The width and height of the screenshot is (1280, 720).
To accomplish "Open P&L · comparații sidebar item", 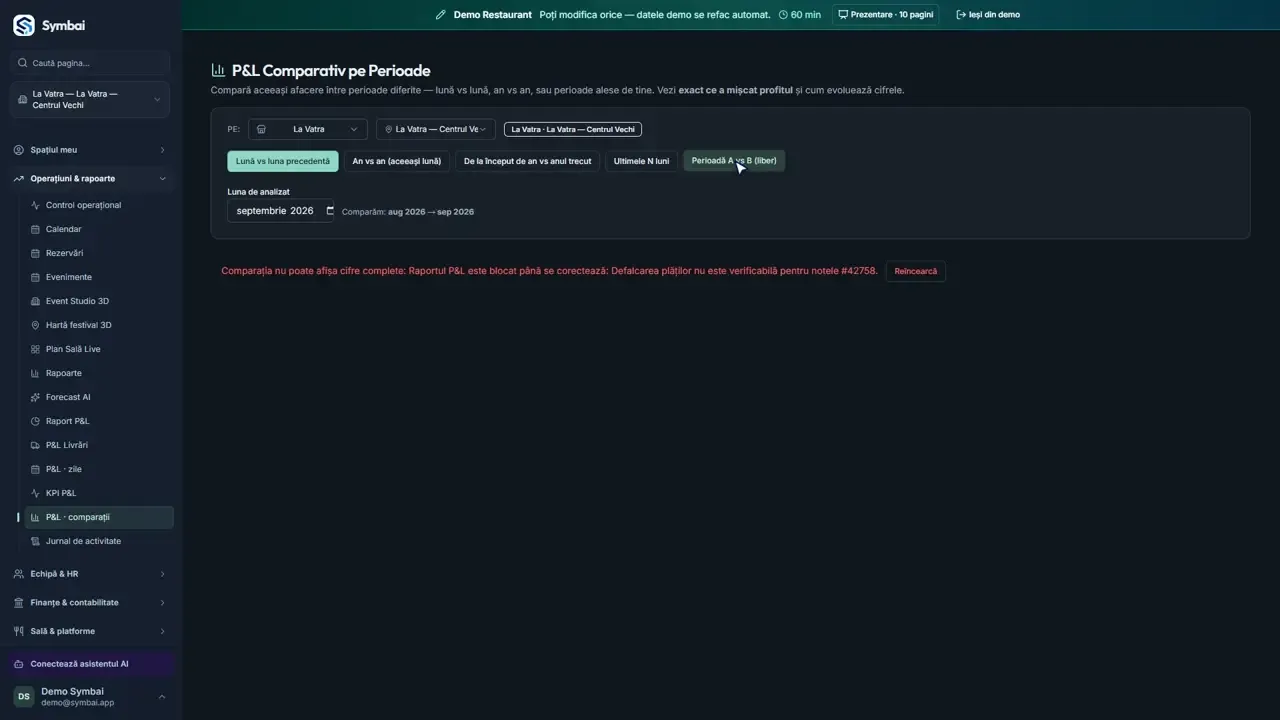I will [x=99, y=517].
